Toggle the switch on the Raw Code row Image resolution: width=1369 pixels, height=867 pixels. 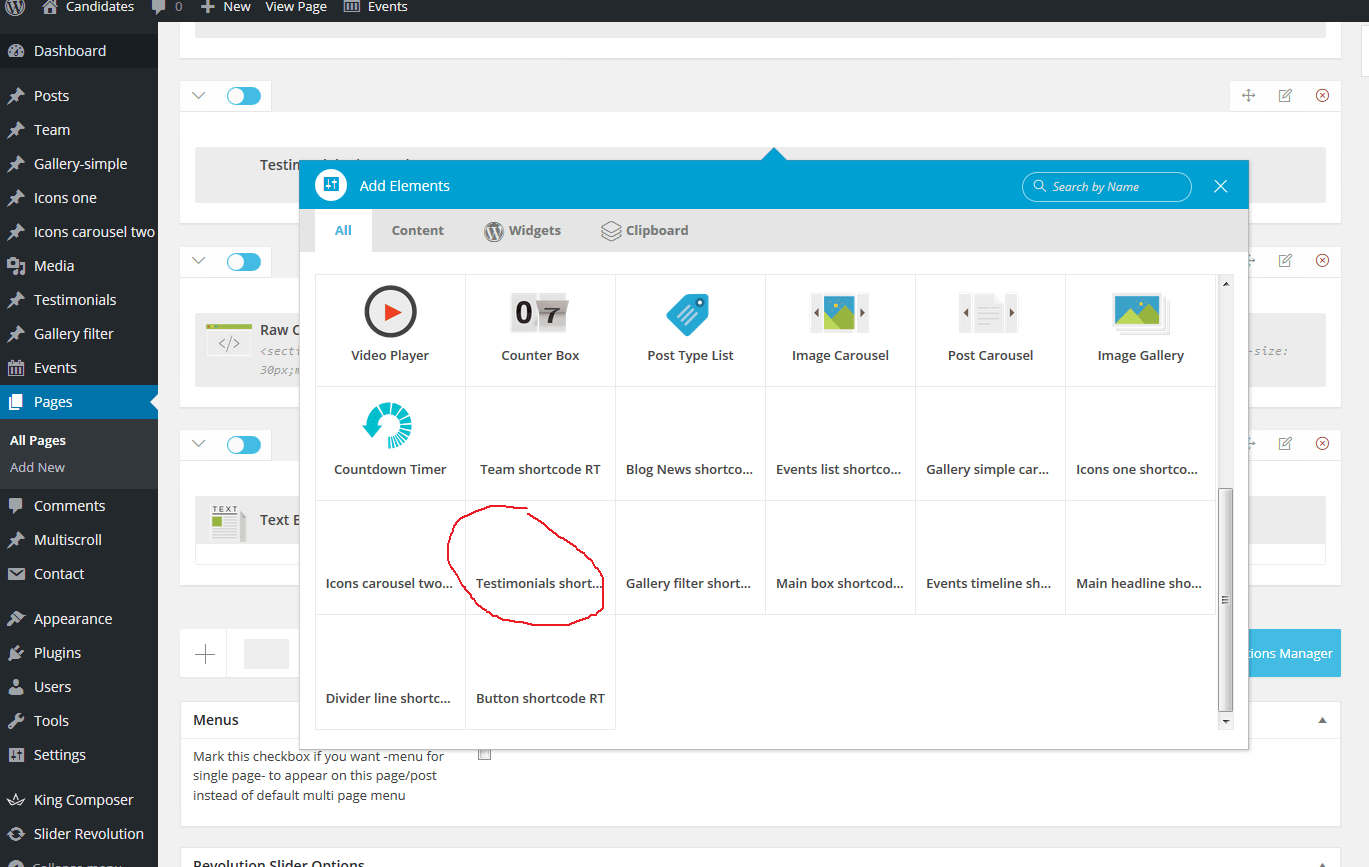(x=243, y=262)
